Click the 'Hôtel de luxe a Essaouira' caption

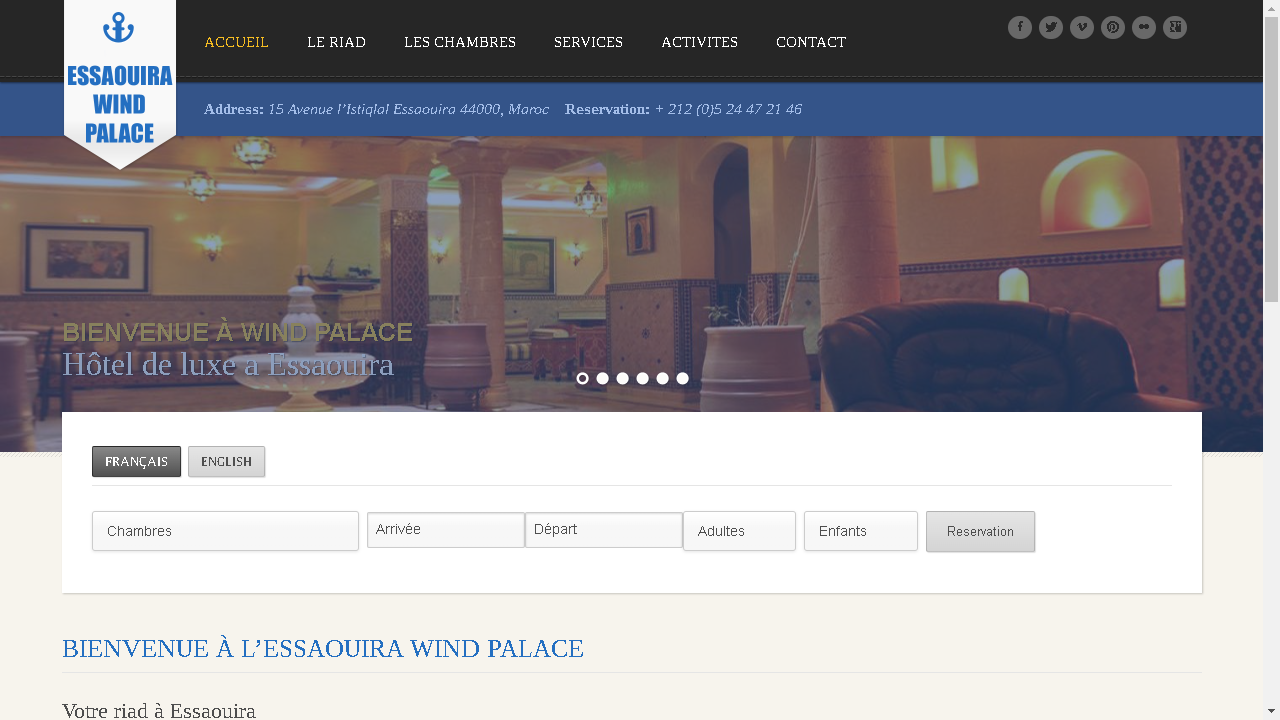pyautogui.click(x=228, y=365)
